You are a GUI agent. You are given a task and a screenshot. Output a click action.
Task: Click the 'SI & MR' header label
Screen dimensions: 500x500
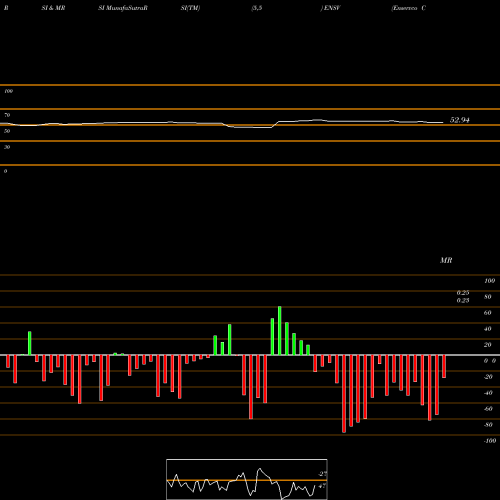(53, 8)
